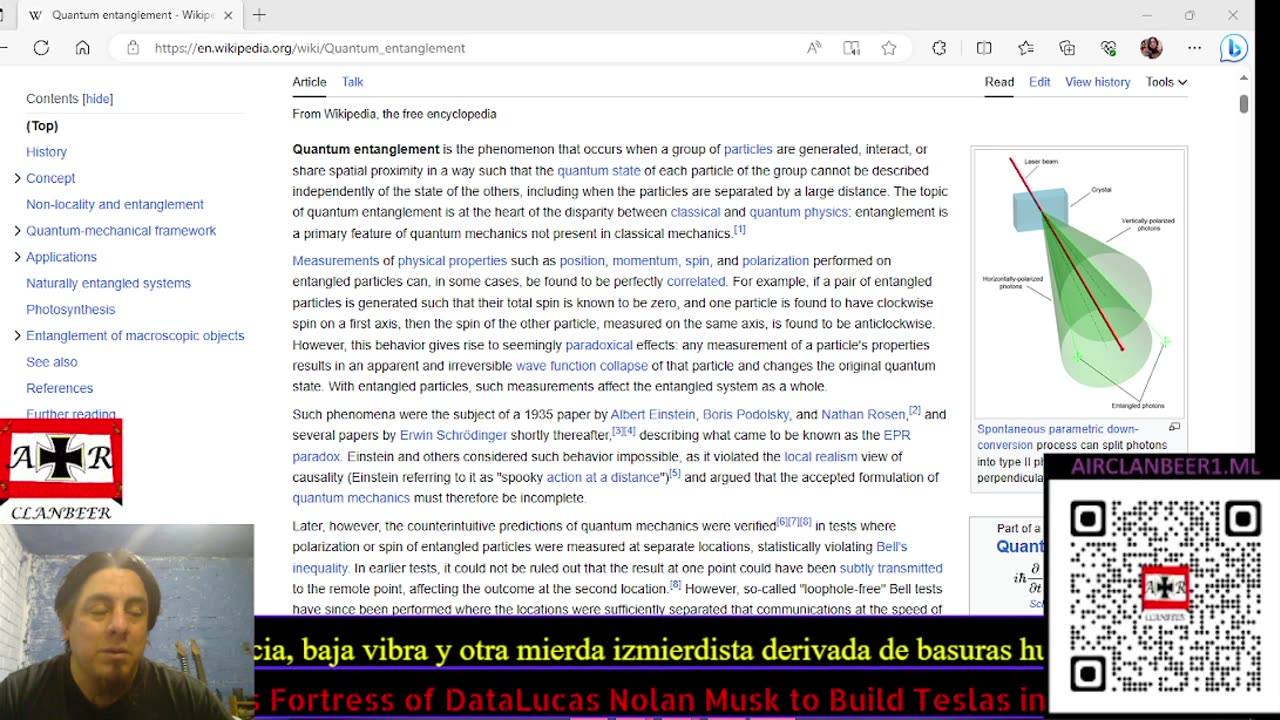Image resolution: width=1280 pixels, height=720 pixels.
Task: Go to Applications contents link
Action: click(x=61, y=257)
